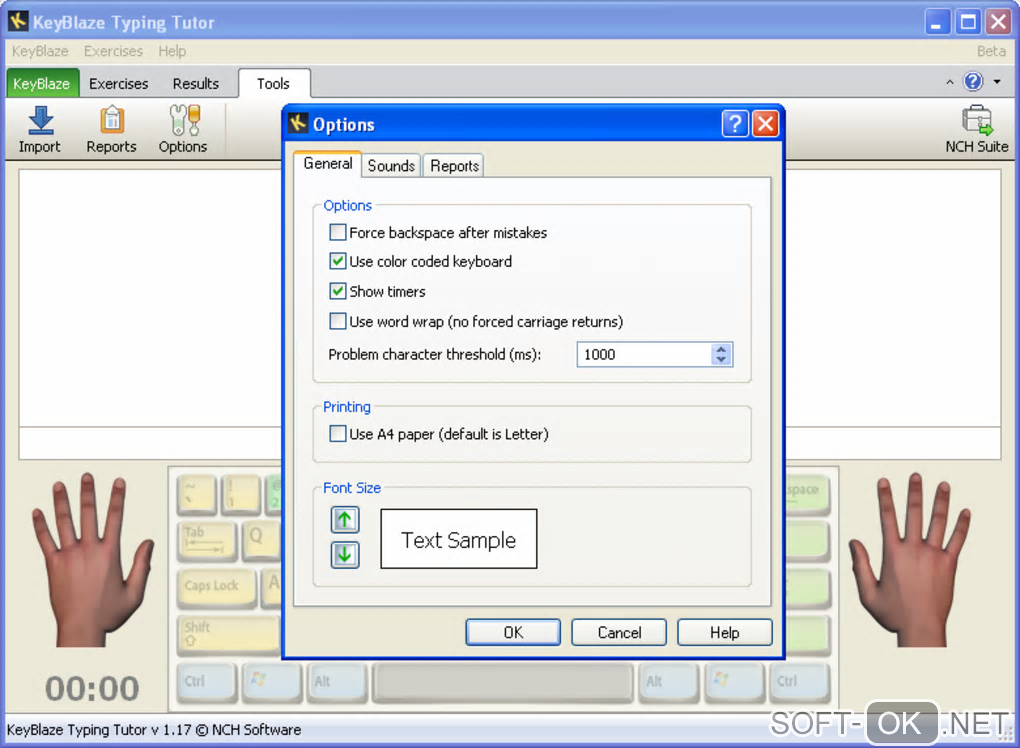Increment the problem character threshold
Screen dimensions: 1020x748
tap(721, 349)
